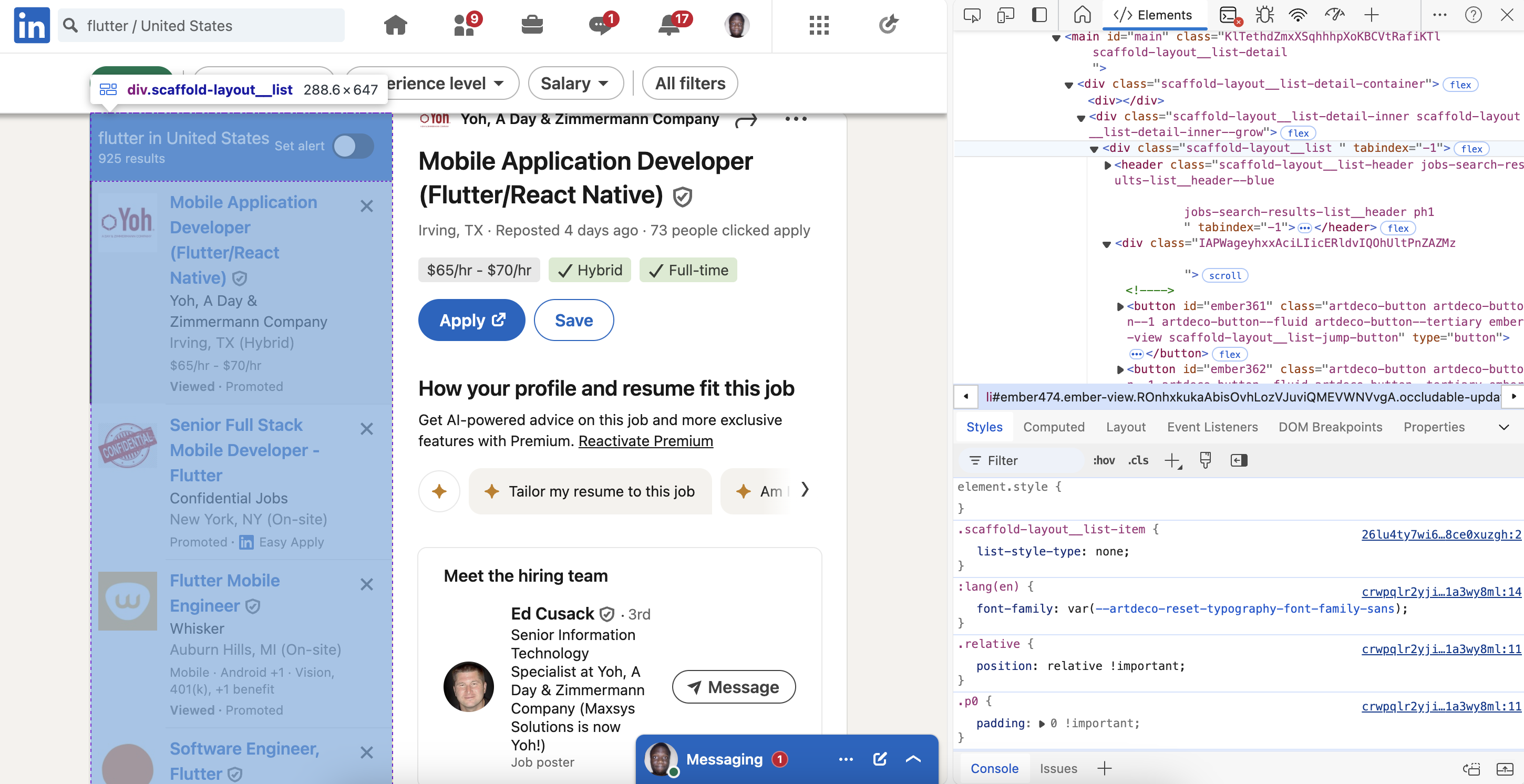Toggle the DevTools activity bar sidebar icon

1039,15
